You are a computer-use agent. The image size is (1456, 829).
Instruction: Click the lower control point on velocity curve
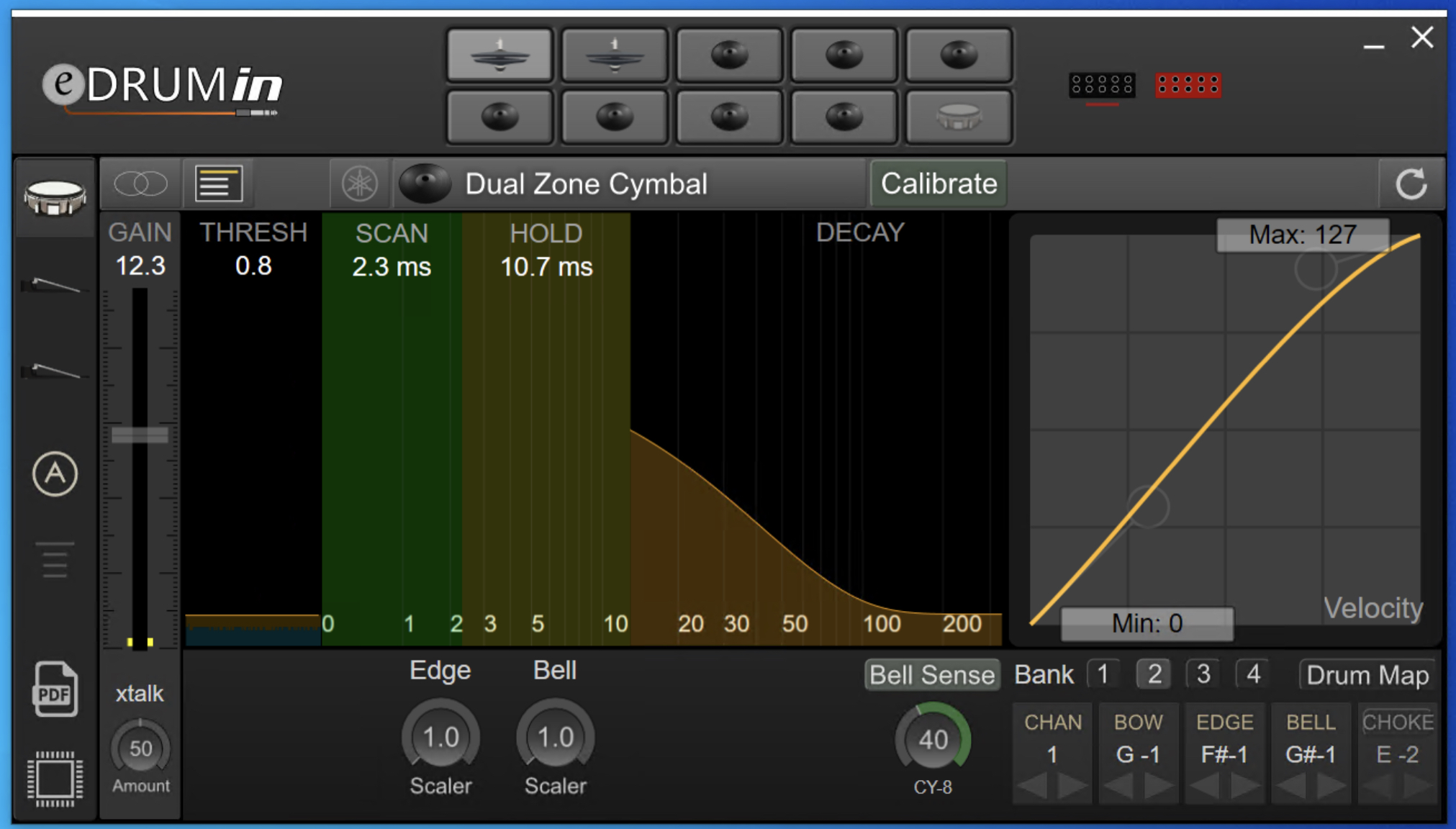point(1147,507)
